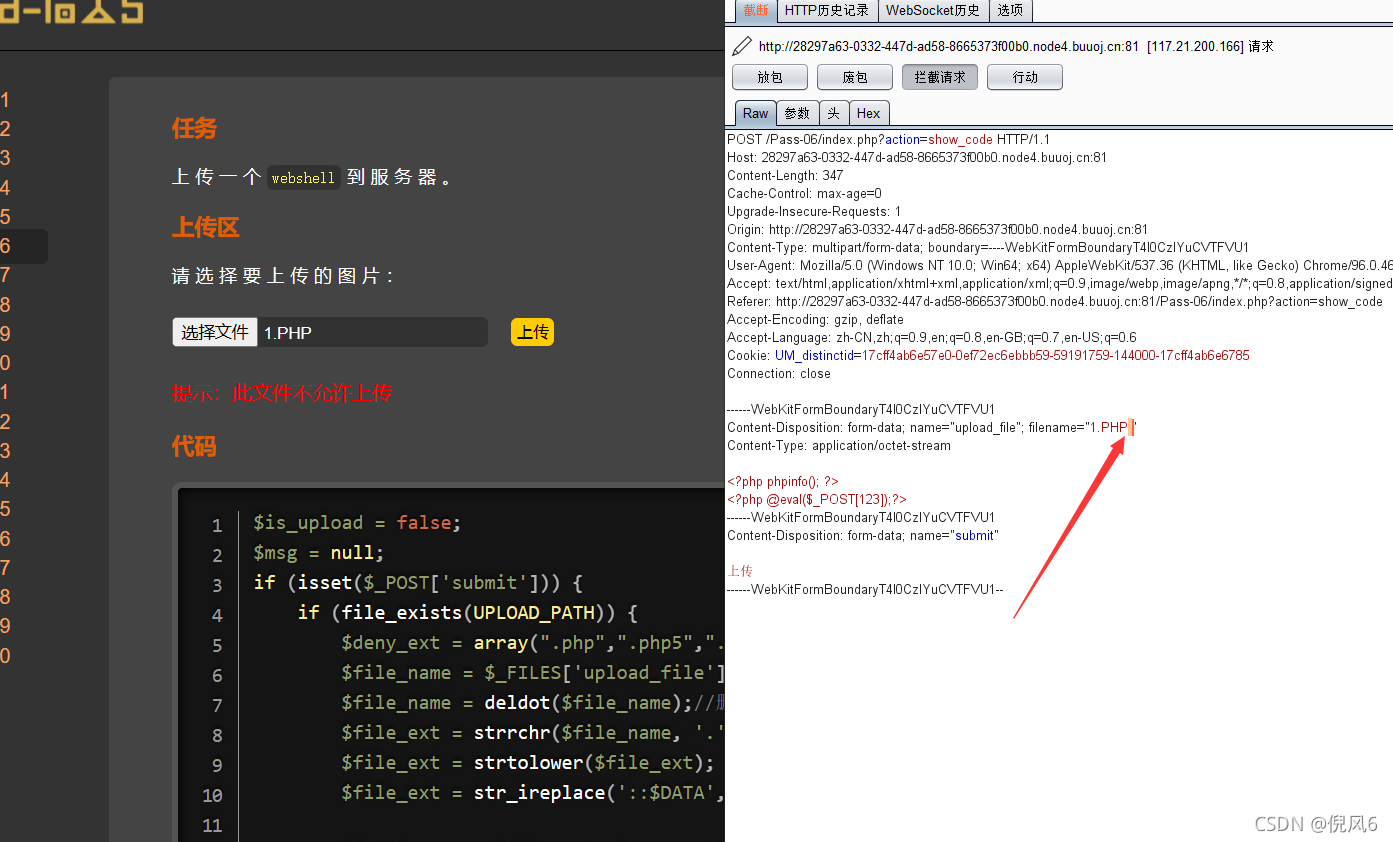This screenshot has height=842, width=1393.
Task: Click the 任务 heading
Action: pos(194,128)
